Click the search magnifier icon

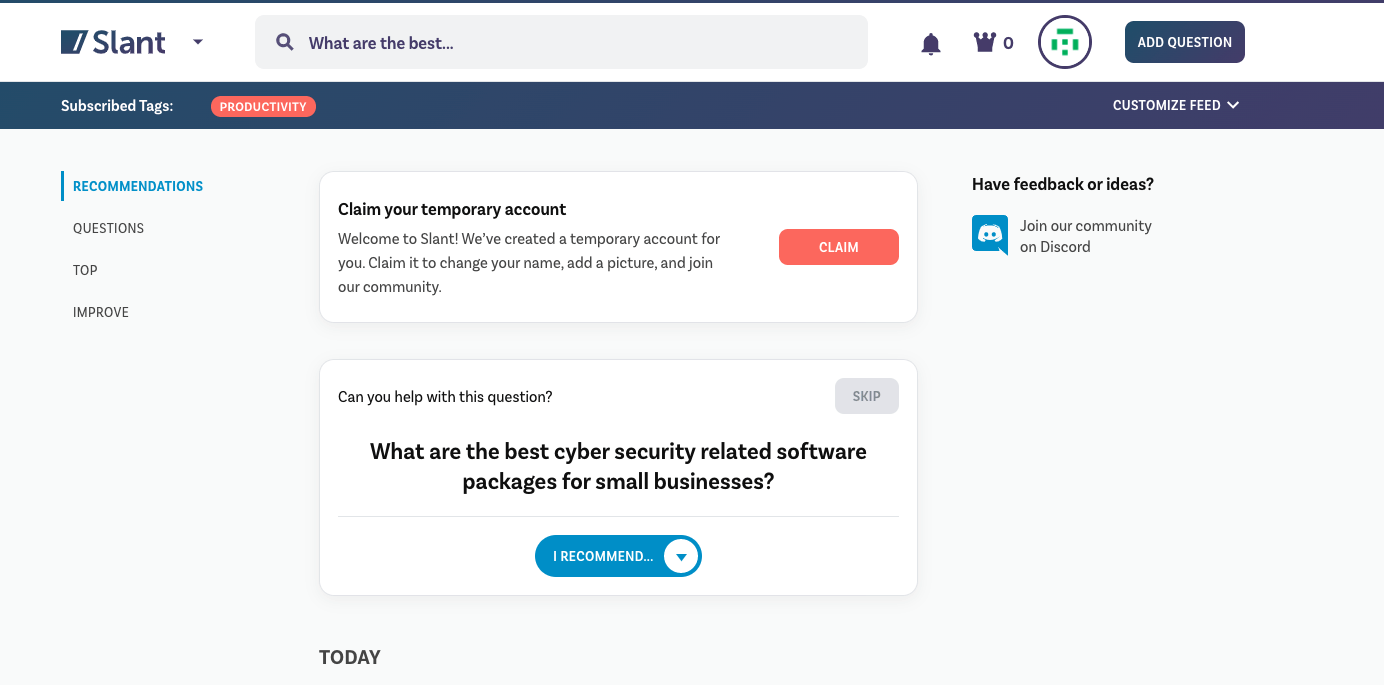[285, 43]
